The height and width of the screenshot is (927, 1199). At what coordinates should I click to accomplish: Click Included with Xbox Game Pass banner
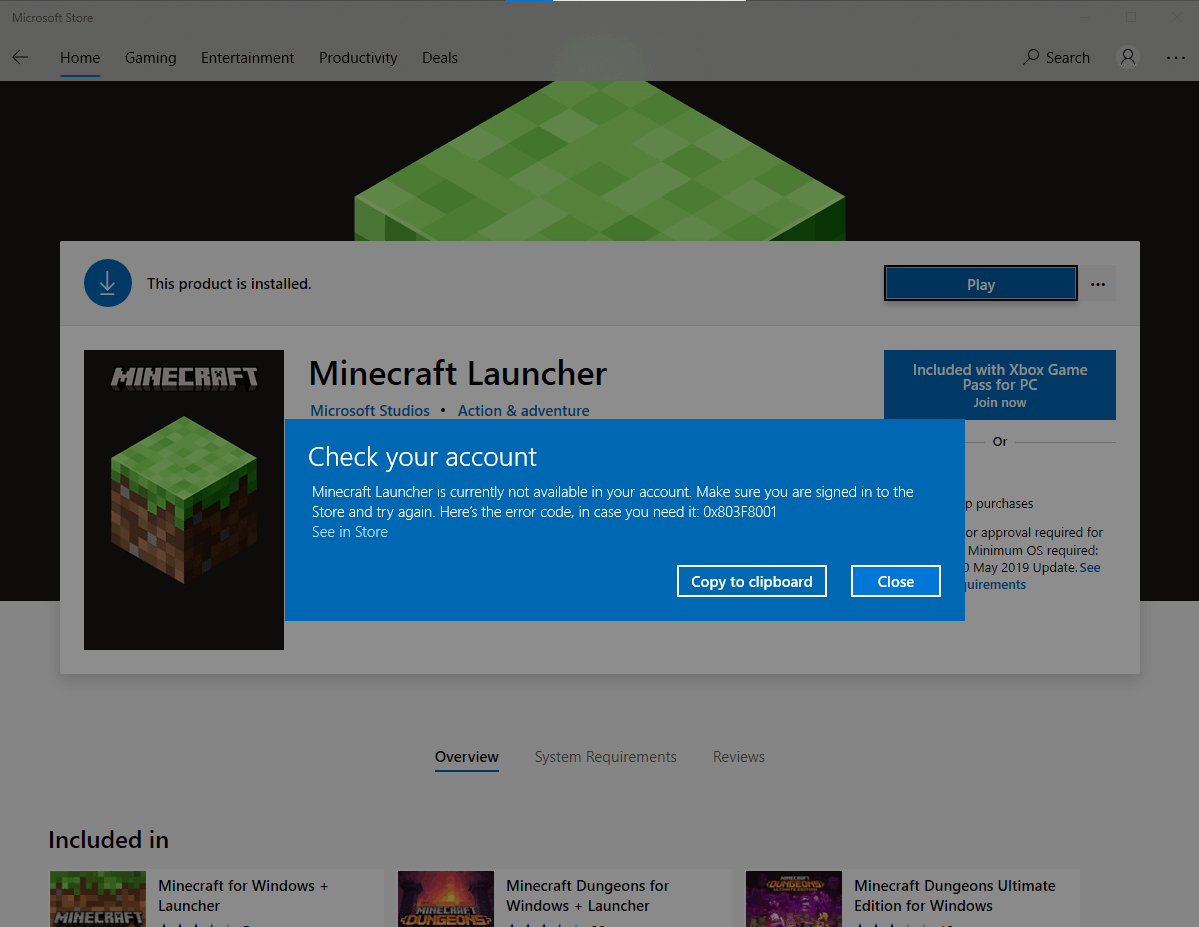click(999, 385)
